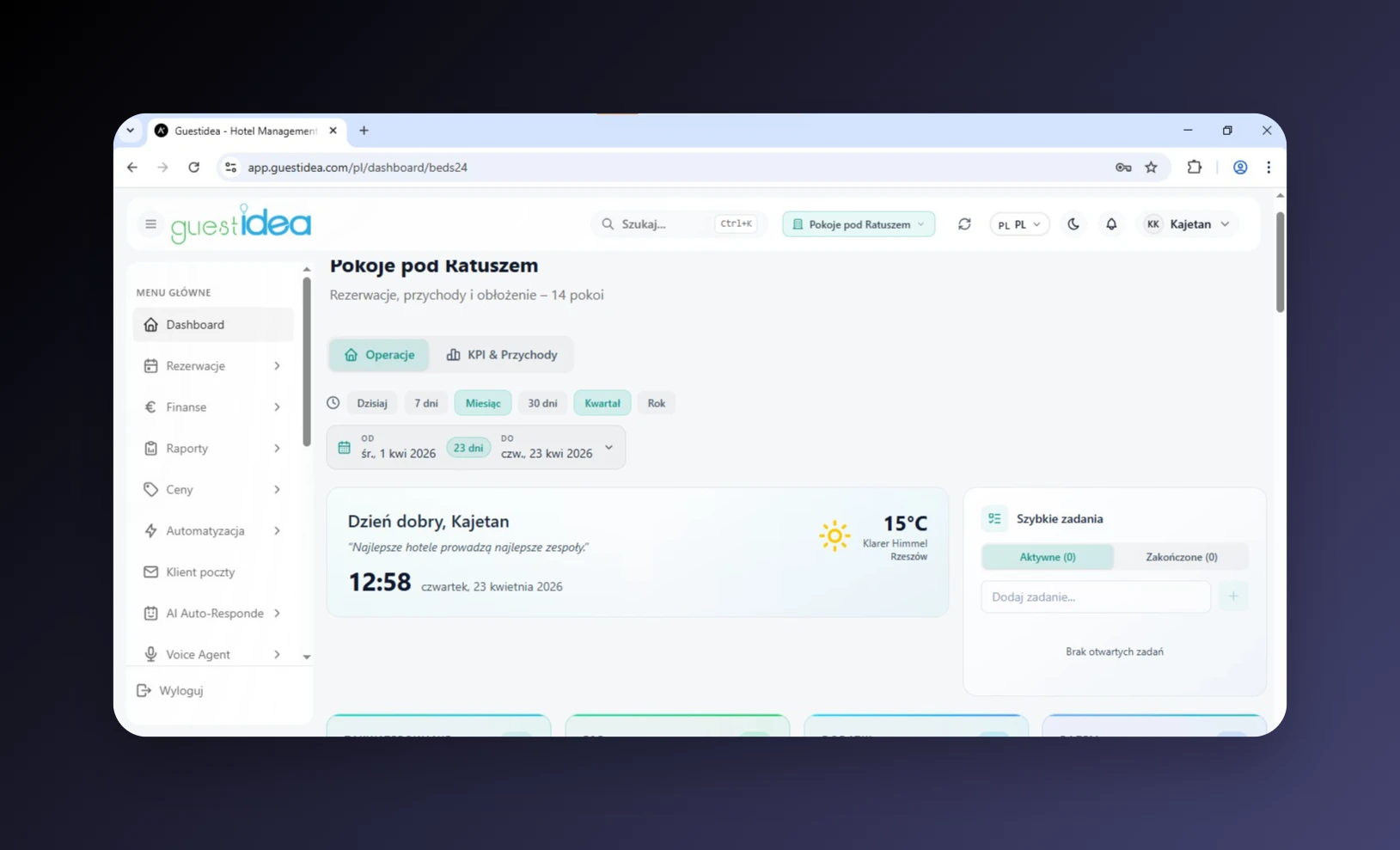The height and width of the screenshot is (850, 1400).
Task: Open Chrome three-dot menu
Action: 1269,168
